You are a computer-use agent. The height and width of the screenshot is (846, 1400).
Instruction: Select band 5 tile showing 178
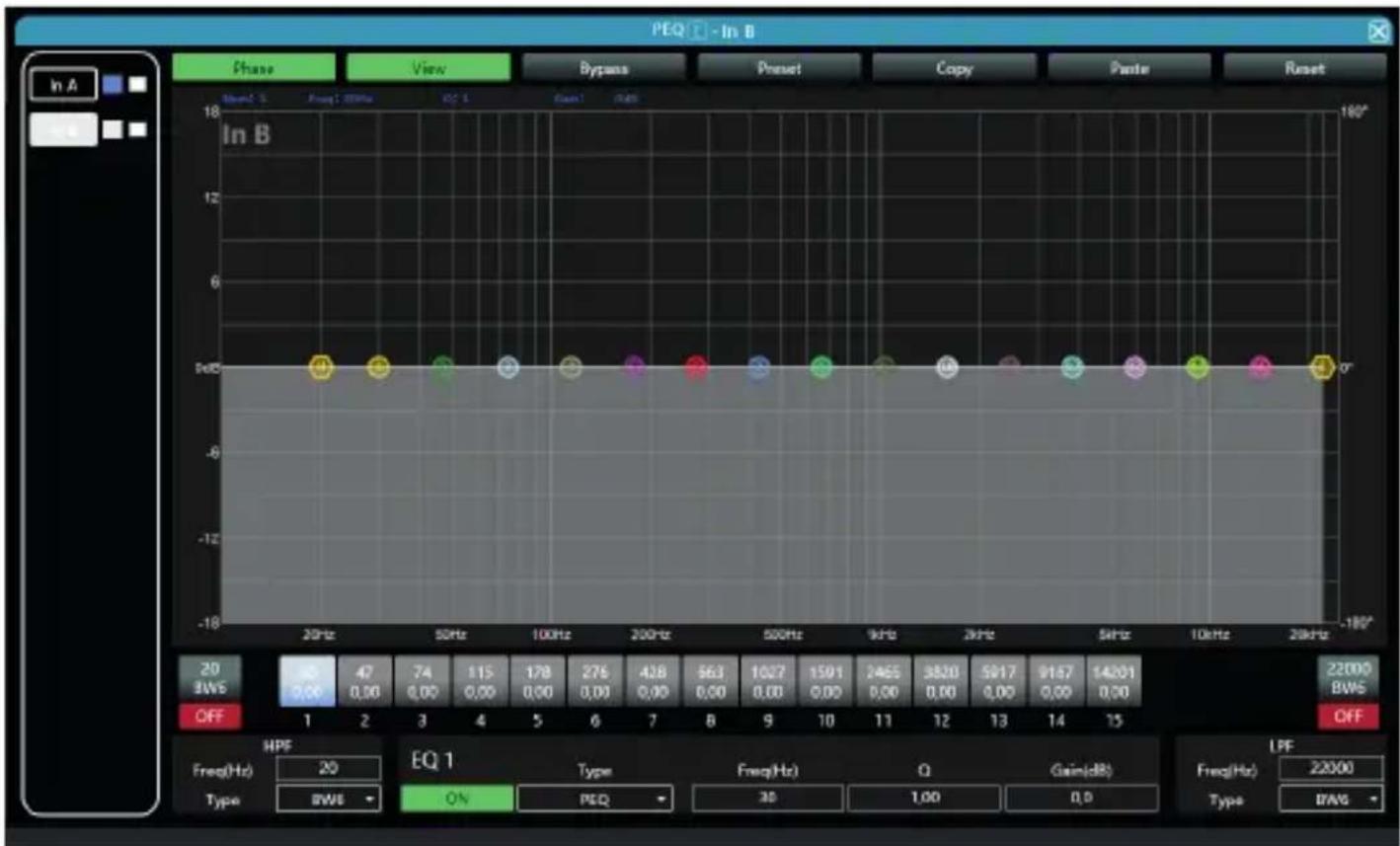(x=537, y=681)
